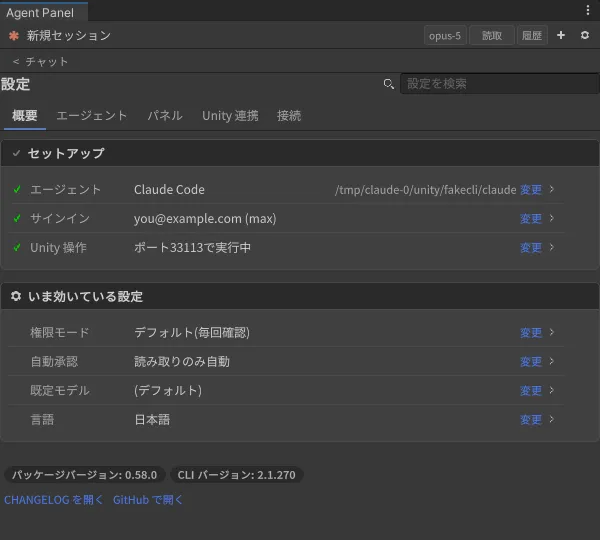Viewport: 600px width, 540px height.
Task: Click 変更 link for 権限モード
Action: [531, 333]
